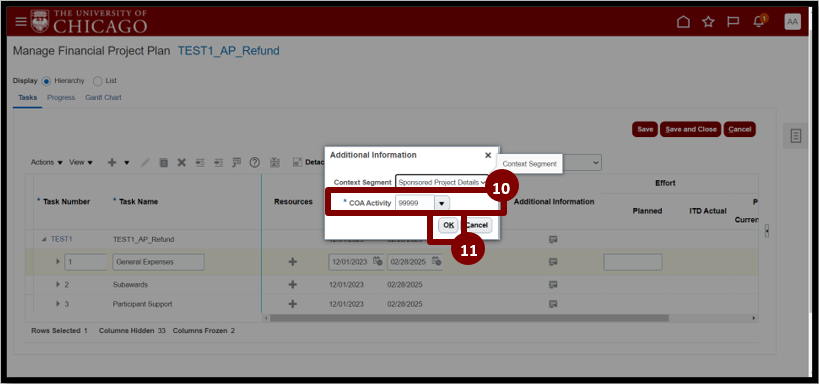Click the Save button
The height and width of the screenshot is (384, 819).
coord(645,130)
